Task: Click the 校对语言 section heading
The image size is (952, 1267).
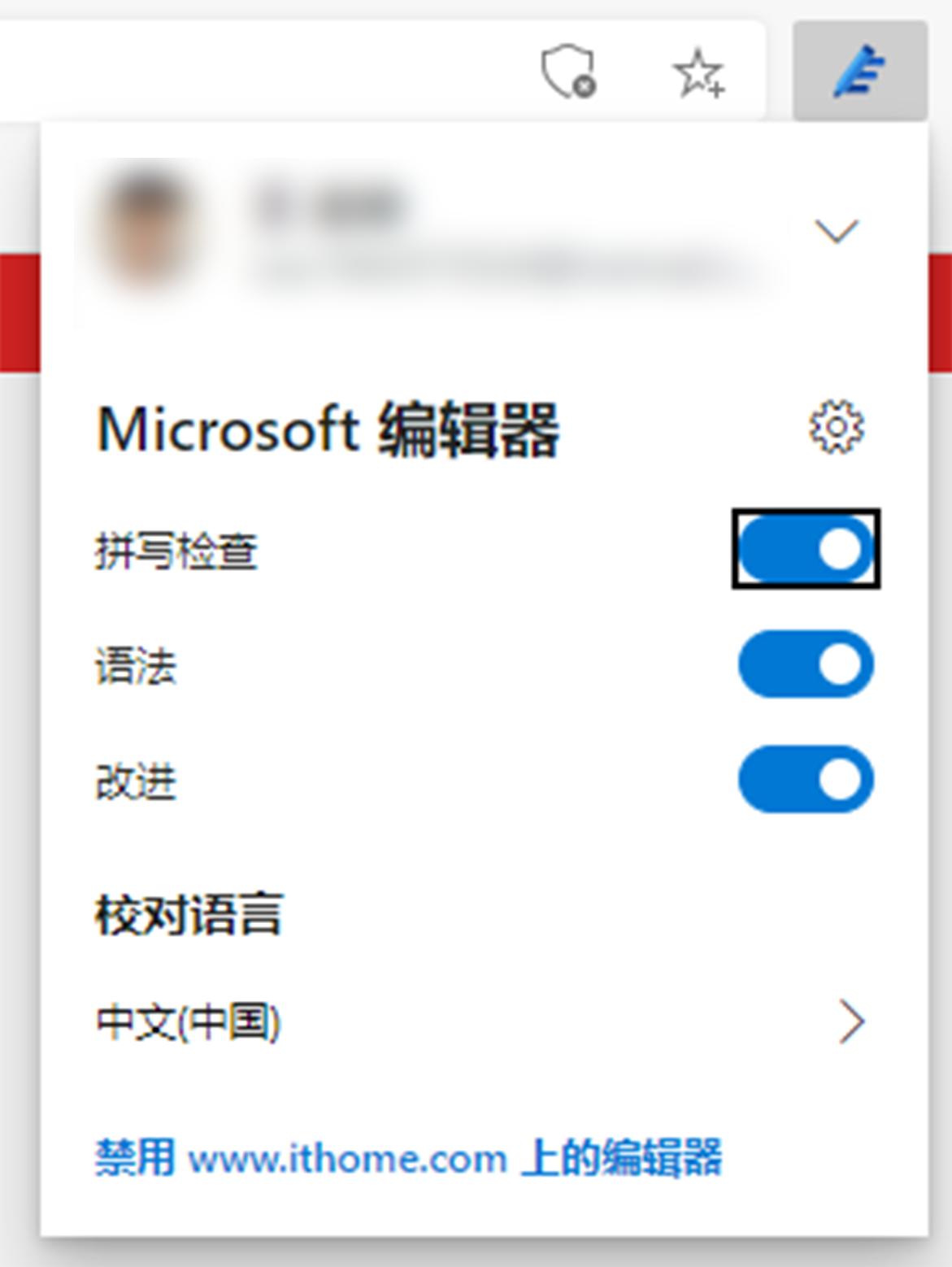Action: (x=189, y=915)
